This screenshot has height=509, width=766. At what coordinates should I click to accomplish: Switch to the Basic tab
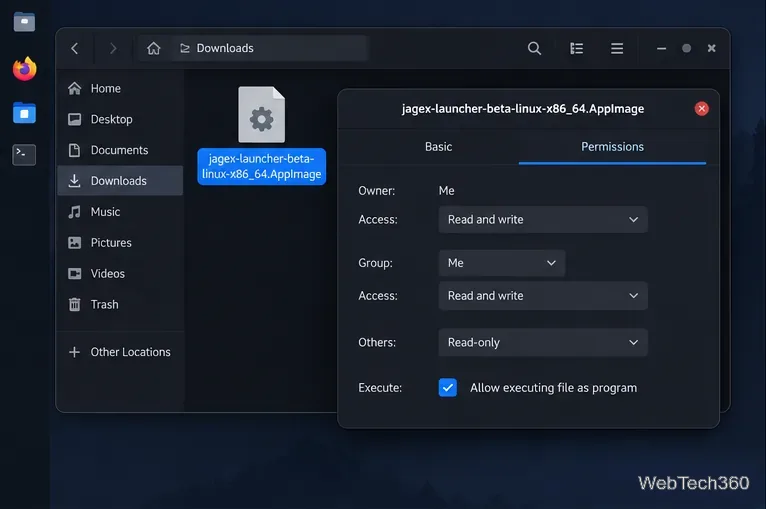coord(438,147)
